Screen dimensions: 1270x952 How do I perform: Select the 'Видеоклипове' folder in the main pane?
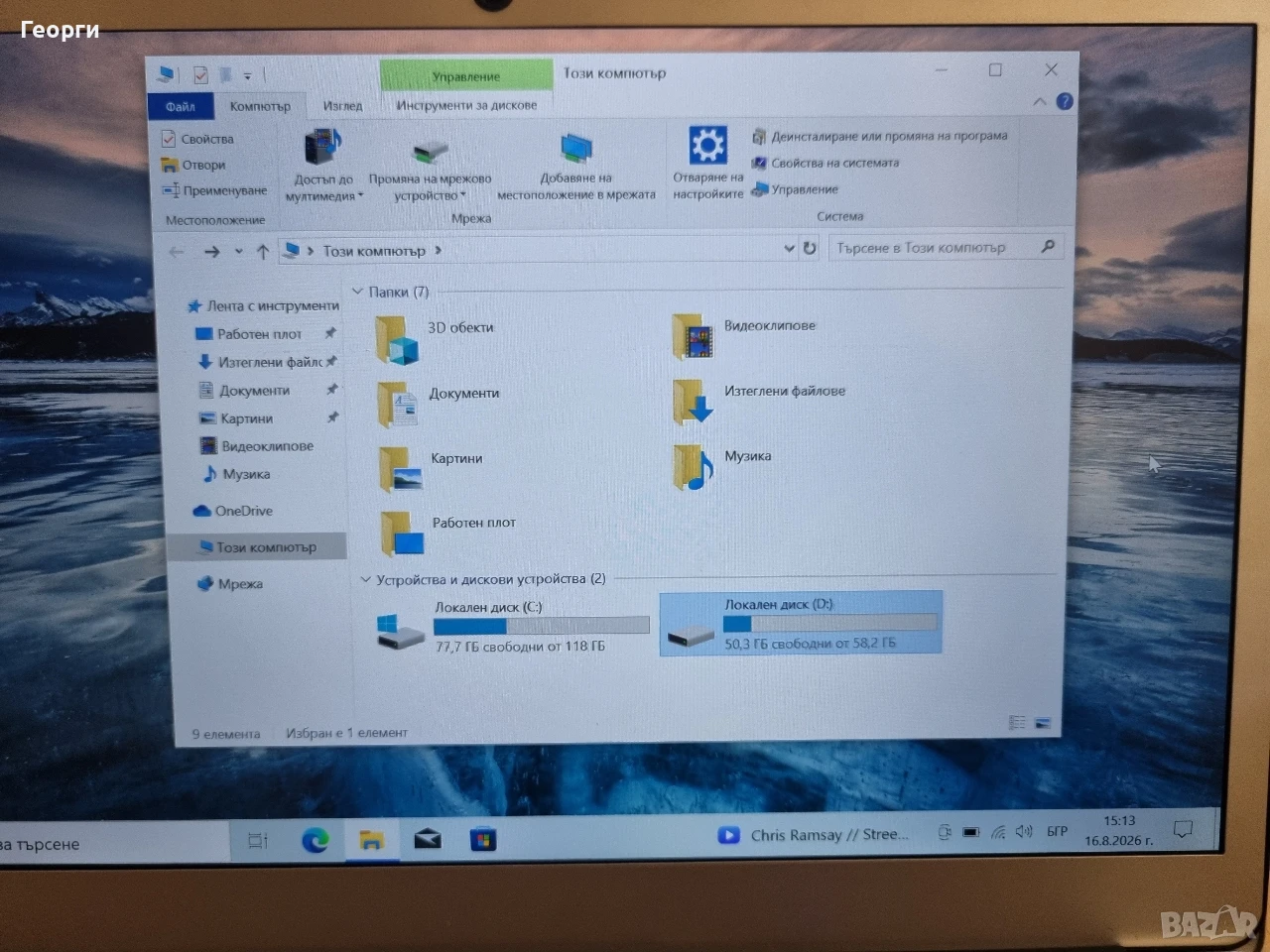[693, 336]
